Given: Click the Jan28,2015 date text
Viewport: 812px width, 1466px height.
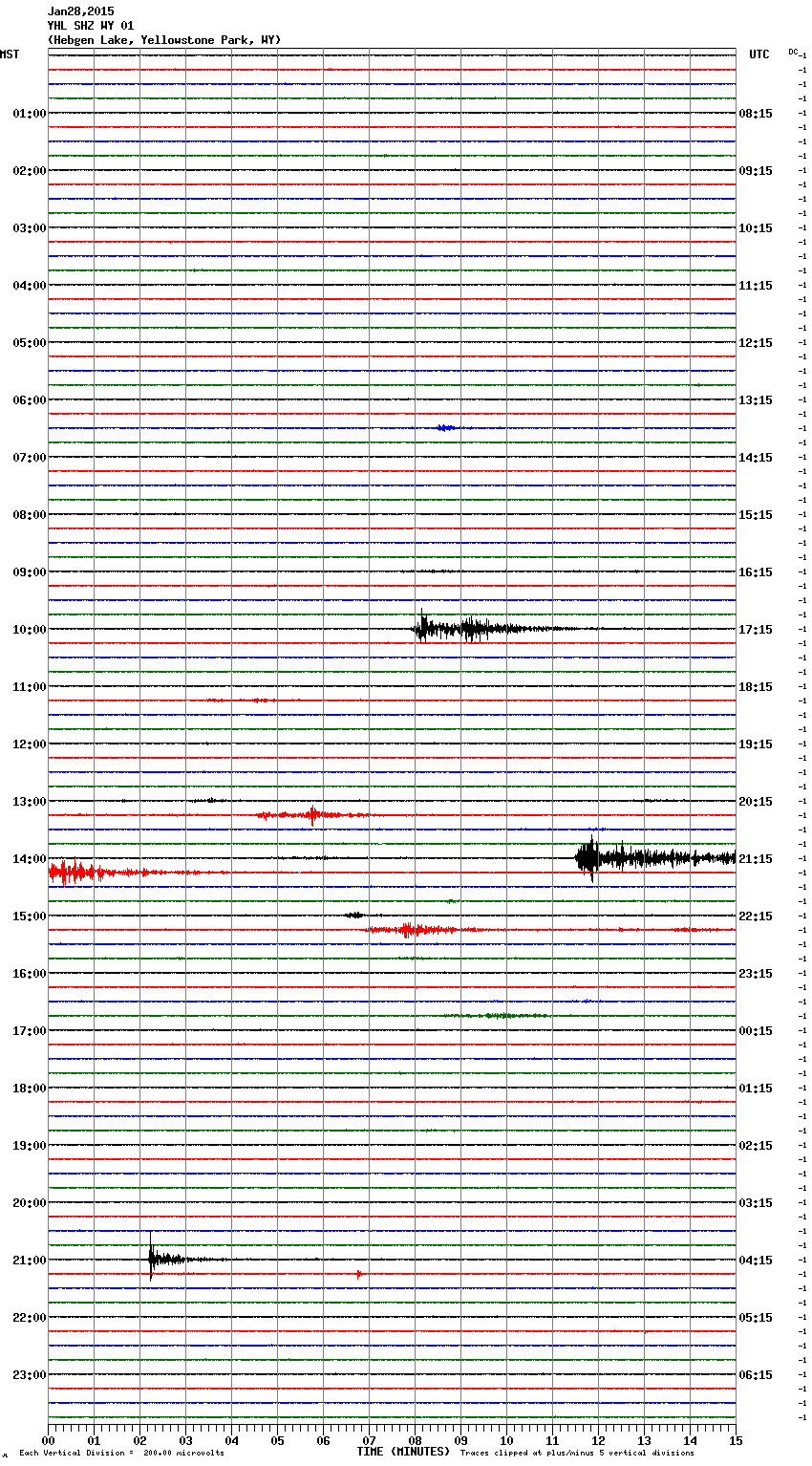Looking at the screenshot, I should (80, 11).
